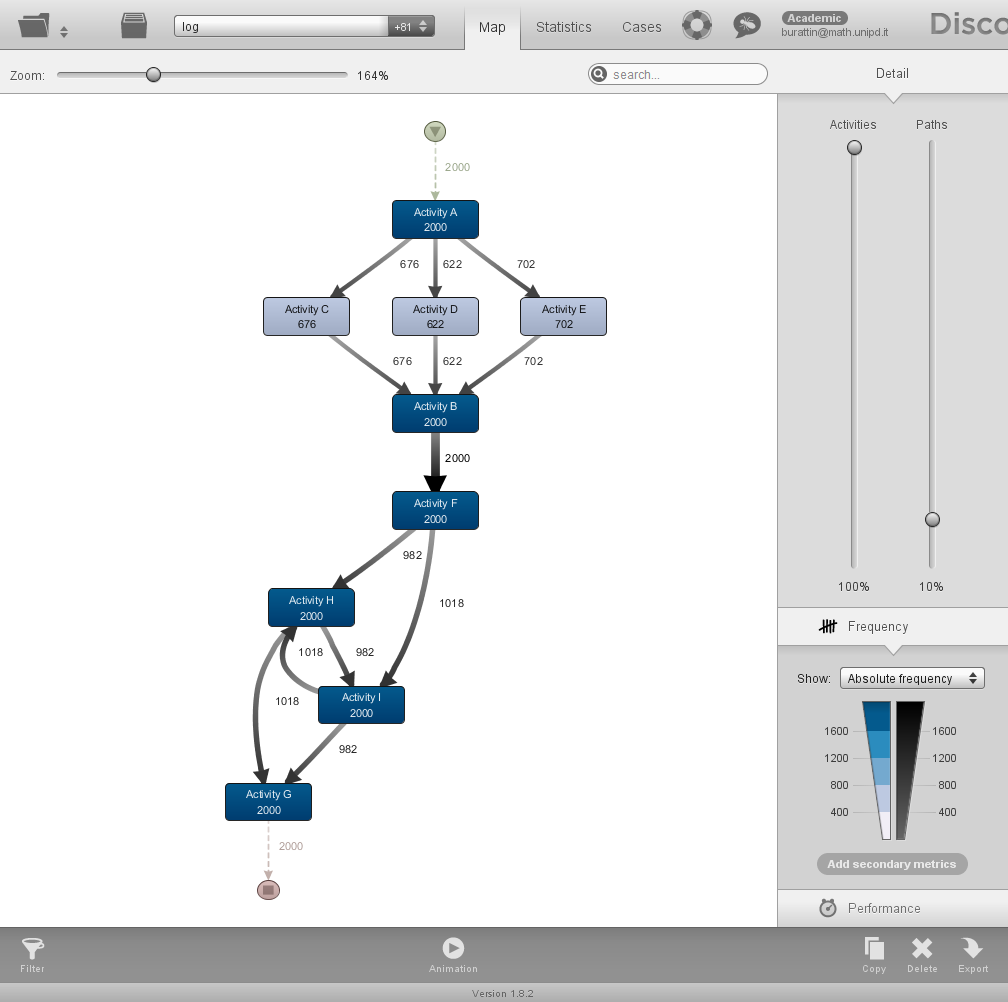Select the Frequency section
The image size is (1008, 1002).
(892, 626)
